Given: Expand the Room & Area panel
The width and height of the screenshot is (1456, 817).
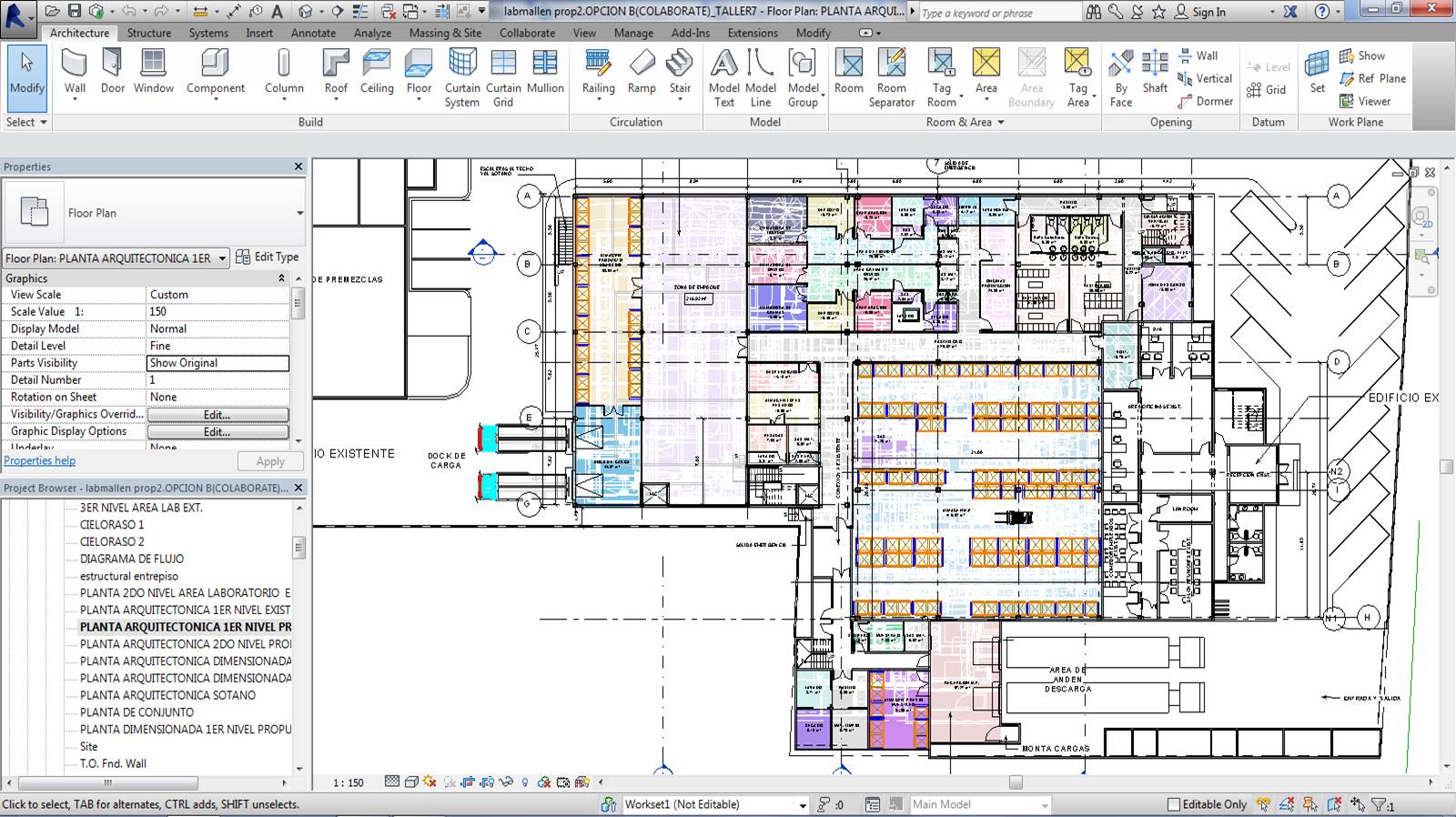Looking at the screenshot, I should 966,122.
